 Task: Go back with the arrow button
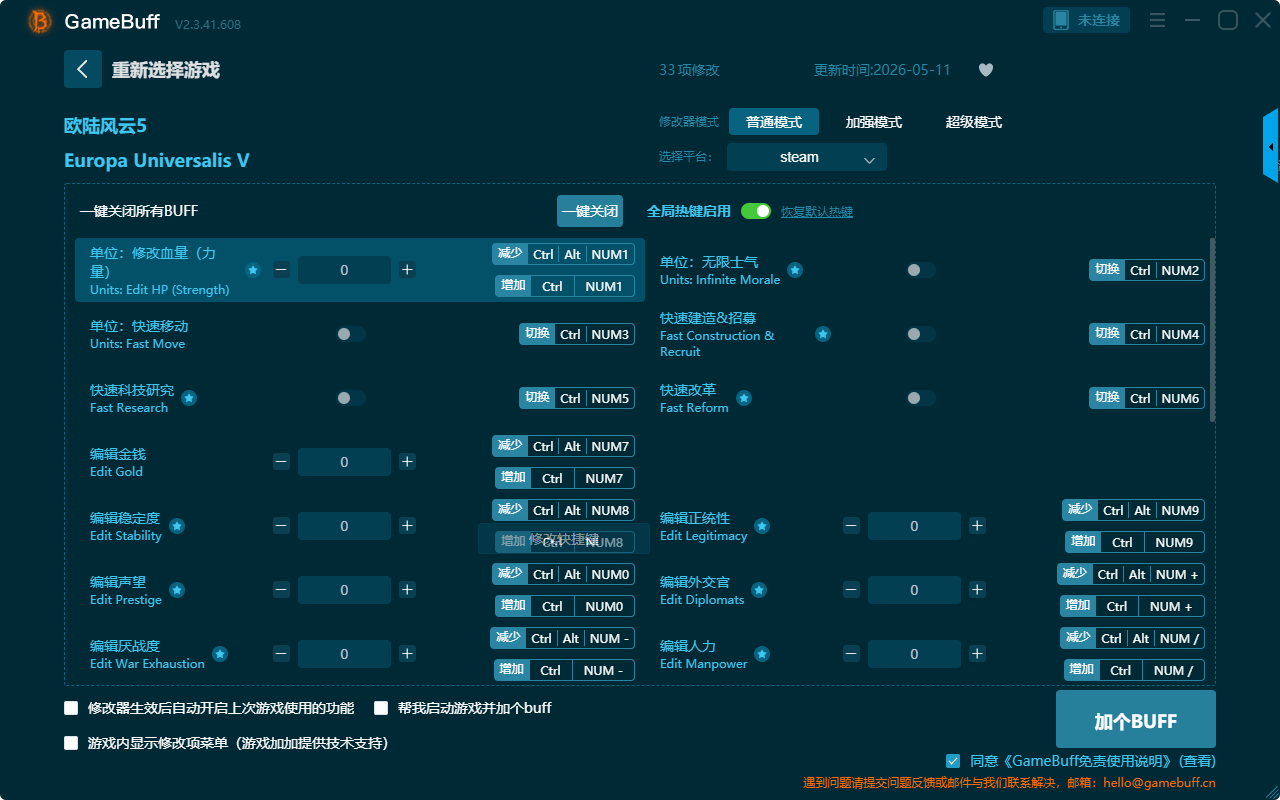83,69
